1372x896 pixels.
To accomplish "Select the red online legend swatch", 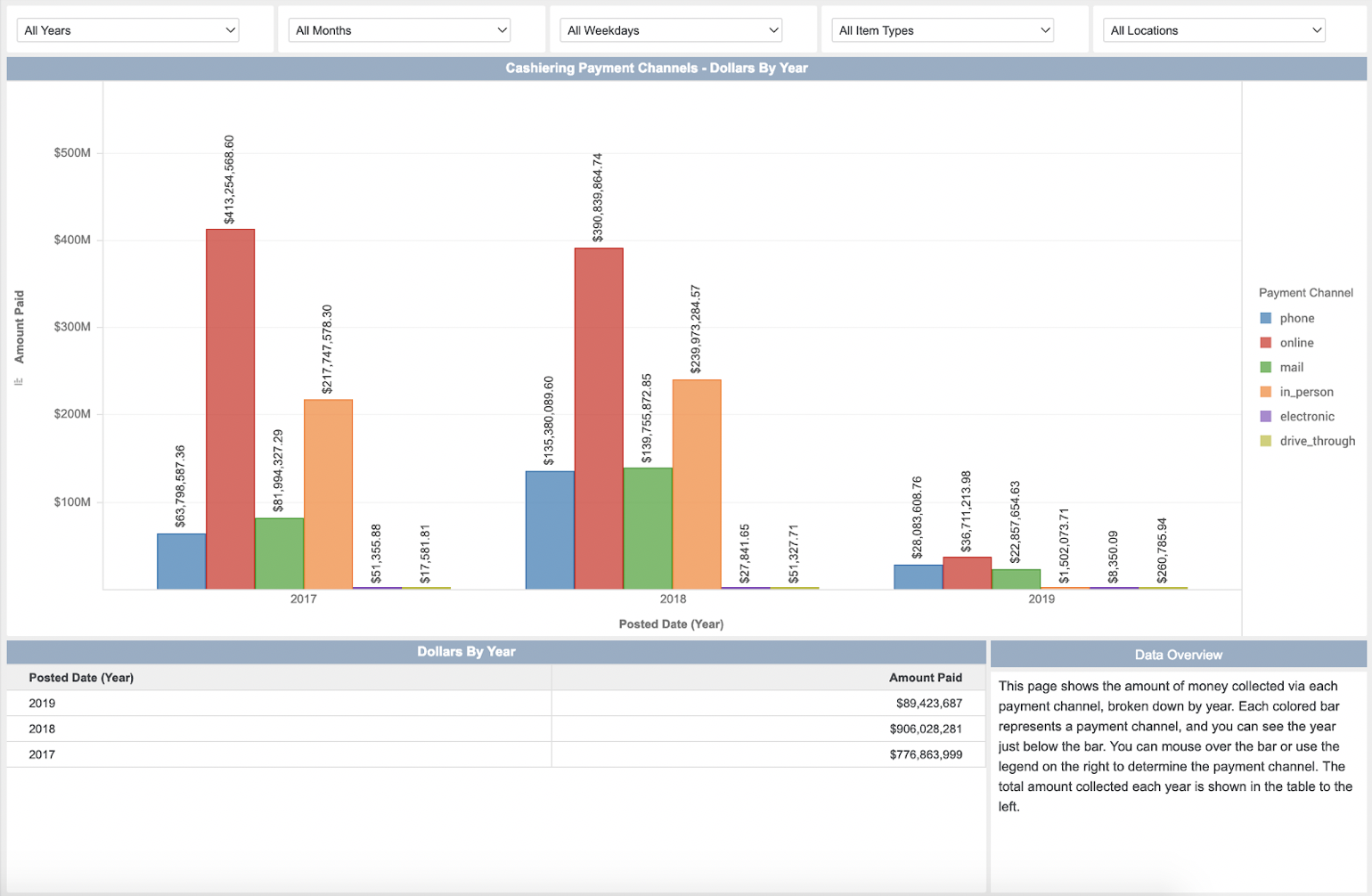I will click(x=1265, y=343).
